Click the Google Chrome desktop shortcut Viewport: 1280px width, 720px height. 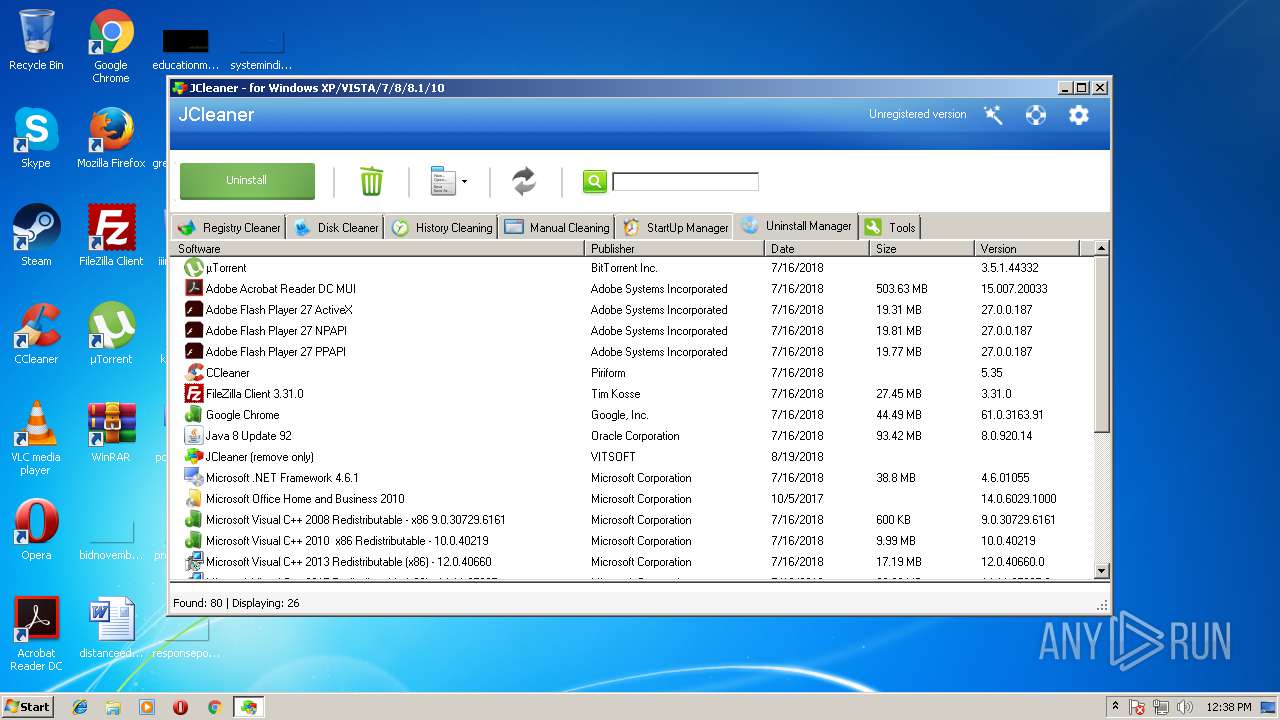tap(111, 46)
